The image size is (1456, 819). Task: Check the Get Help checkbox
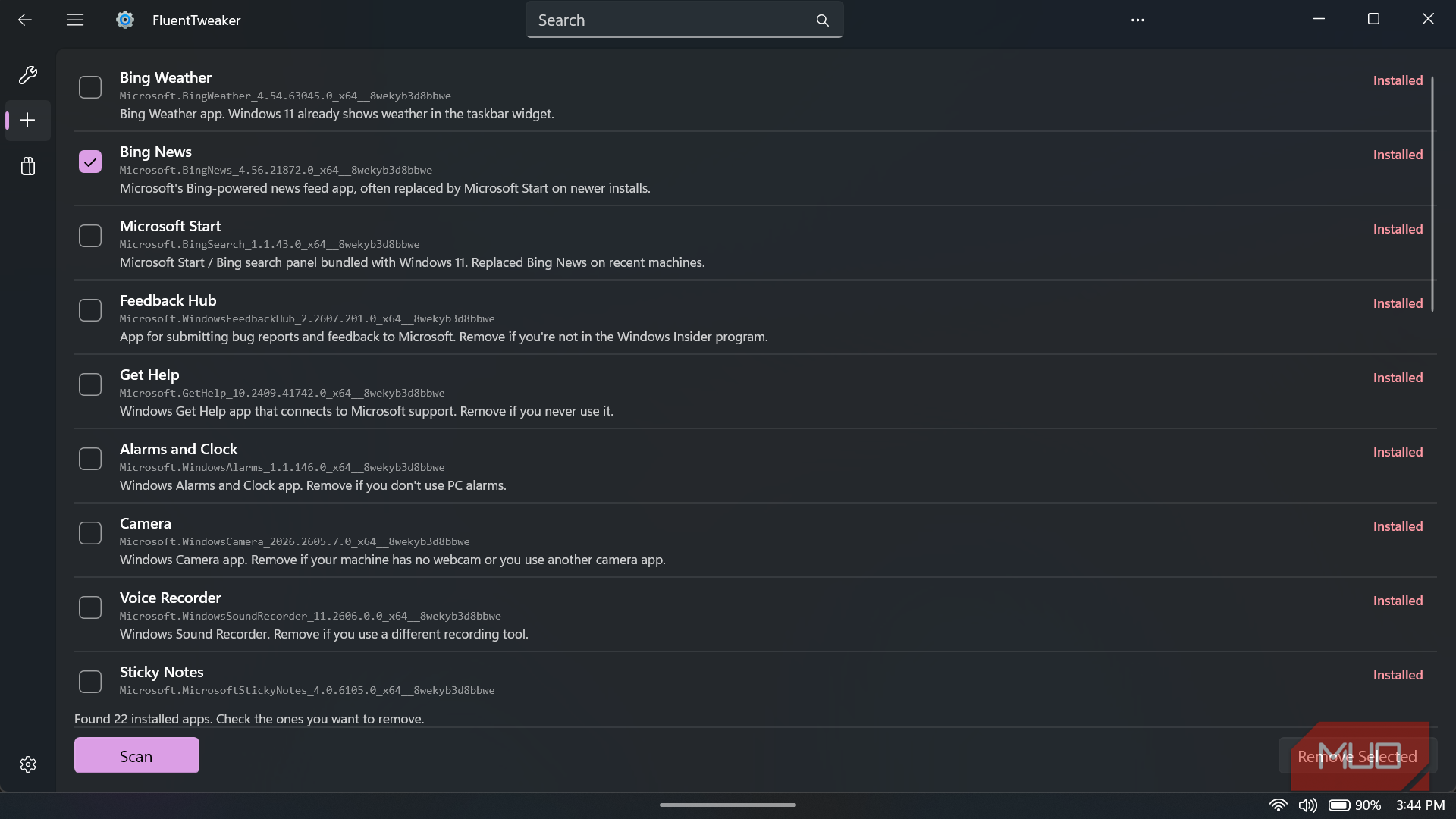90,384
